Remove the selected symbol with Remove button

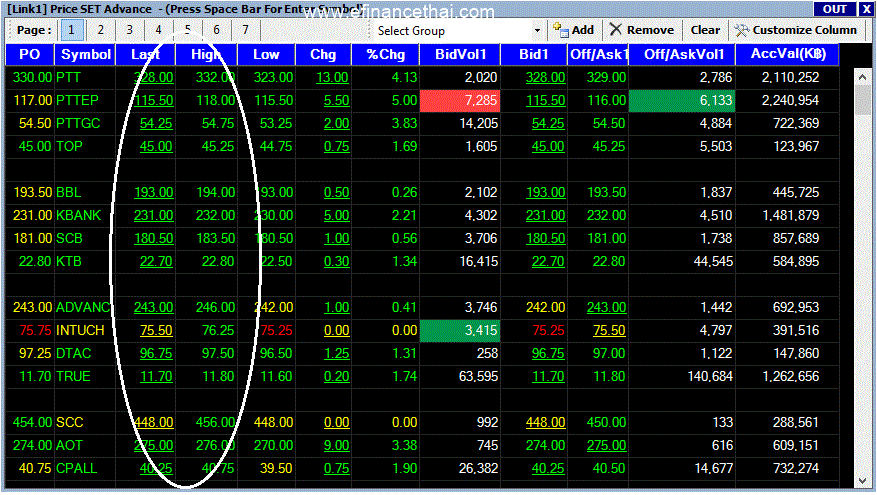(x=642, y=30)
